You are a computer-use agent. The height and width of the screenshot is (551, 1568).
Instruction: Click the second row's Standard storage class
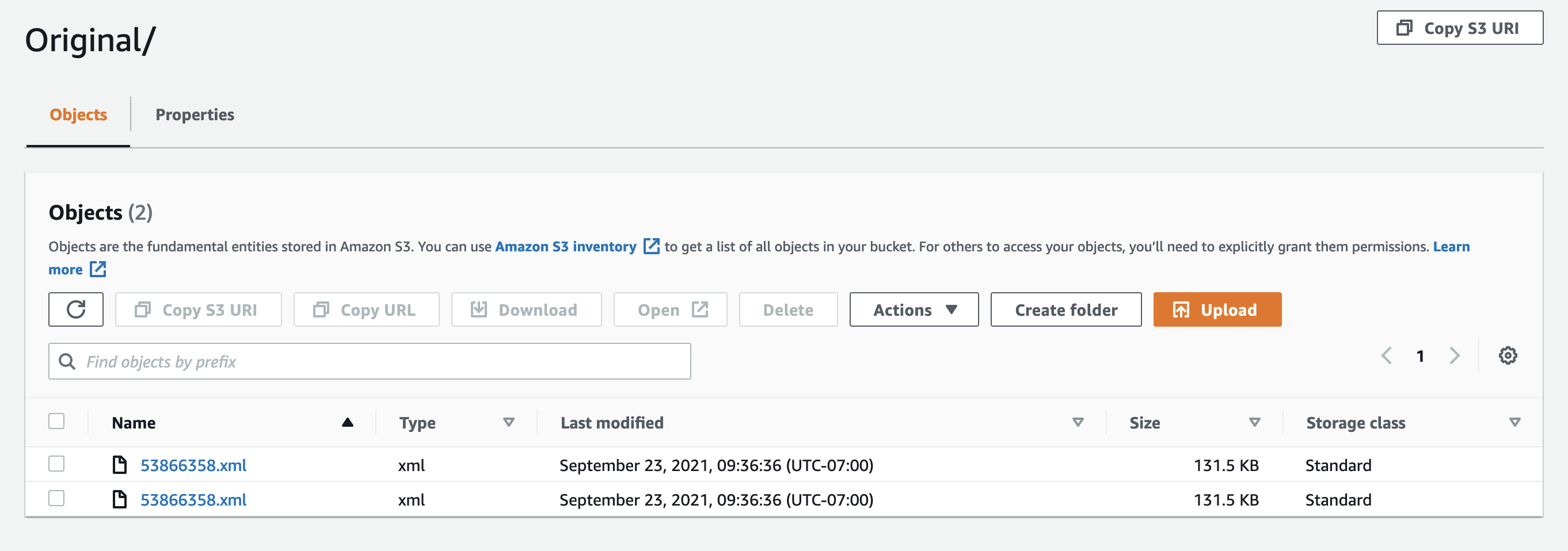[1338, 500]
